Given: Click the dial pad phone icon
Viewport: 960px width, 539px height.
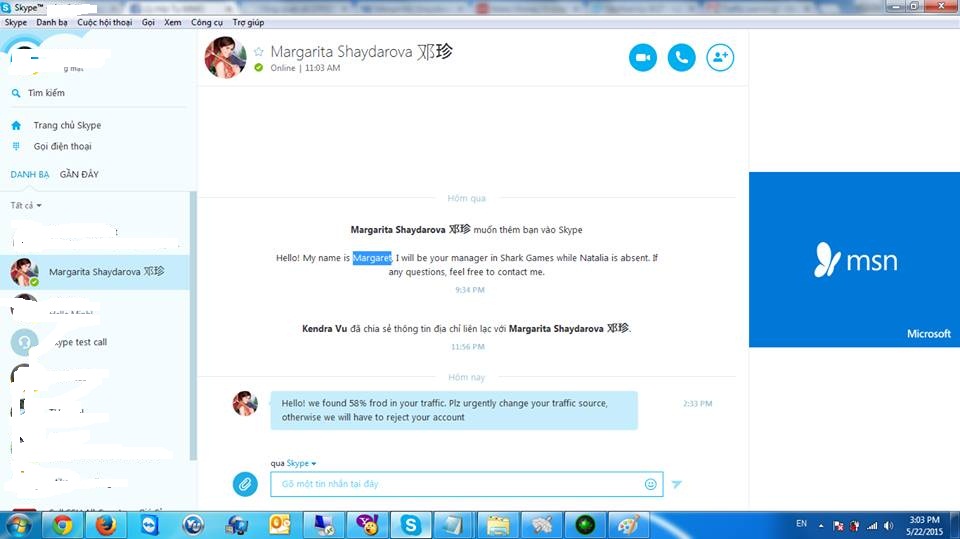Looking at the screenshot, I should coord(16,146).
